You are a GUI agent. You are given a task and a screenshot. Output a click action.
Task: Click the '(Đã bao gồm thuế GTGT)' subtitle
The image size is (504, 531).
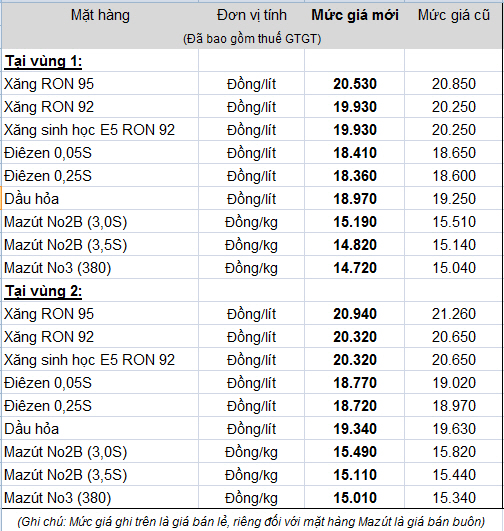coord(252,39)
